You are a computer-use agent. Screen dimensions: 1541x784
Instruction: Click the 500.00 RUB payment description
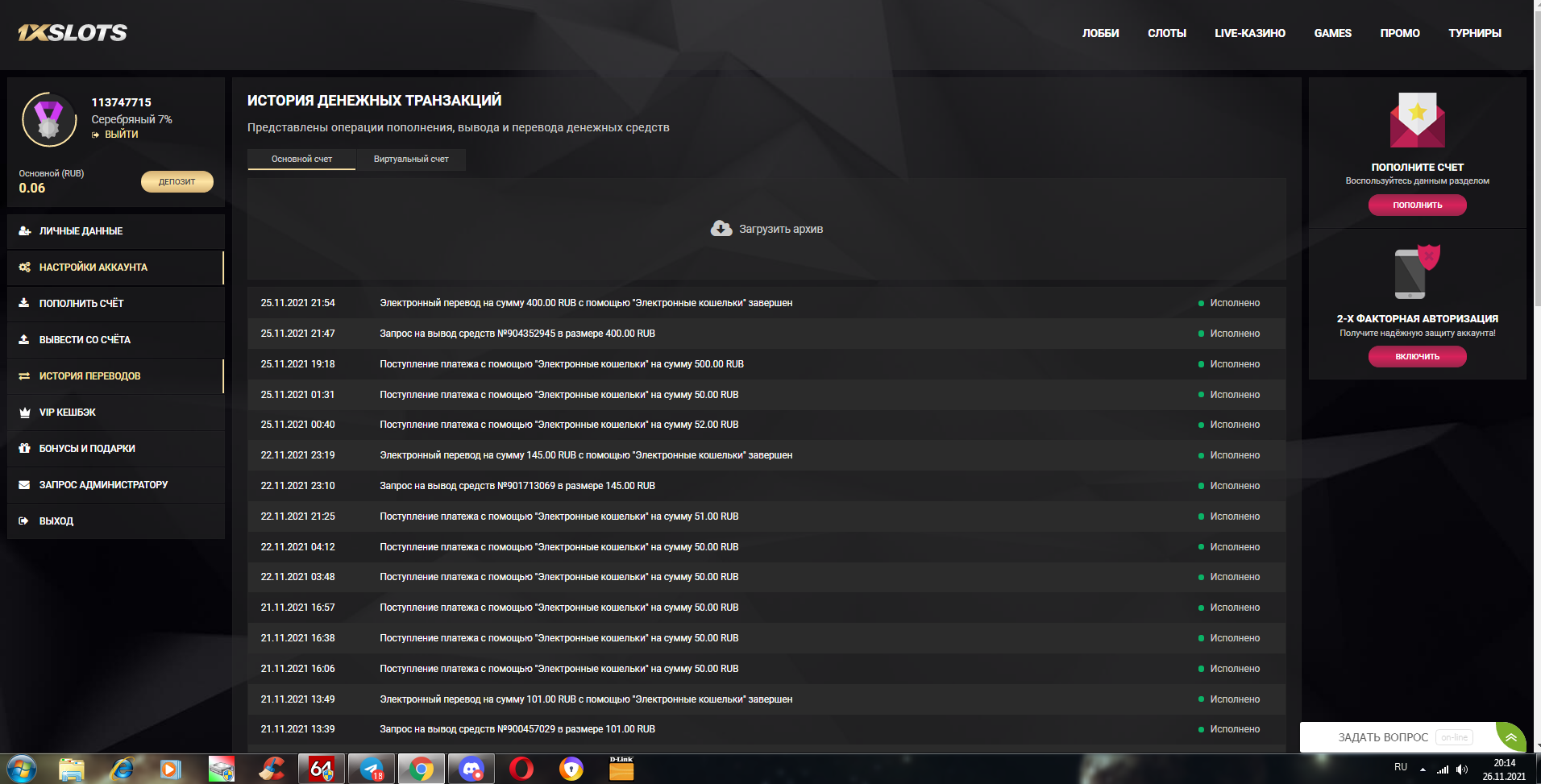pos(562,364)
